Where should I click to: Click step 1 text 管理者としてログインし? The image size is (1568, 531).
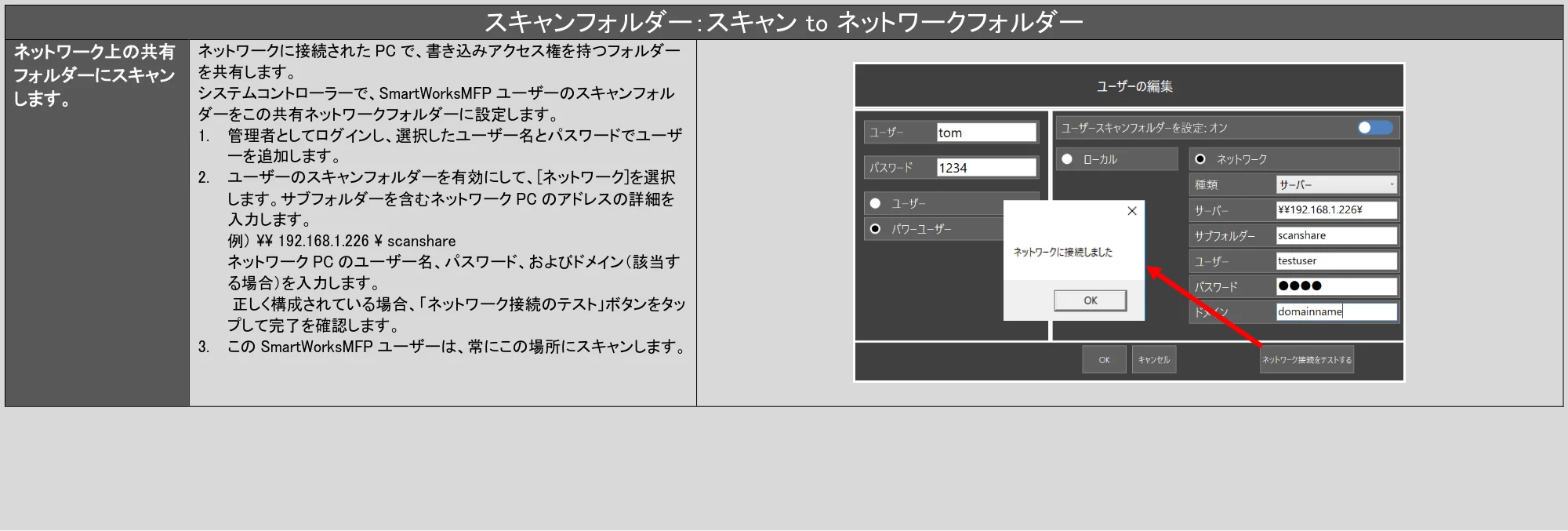(455, 146)
